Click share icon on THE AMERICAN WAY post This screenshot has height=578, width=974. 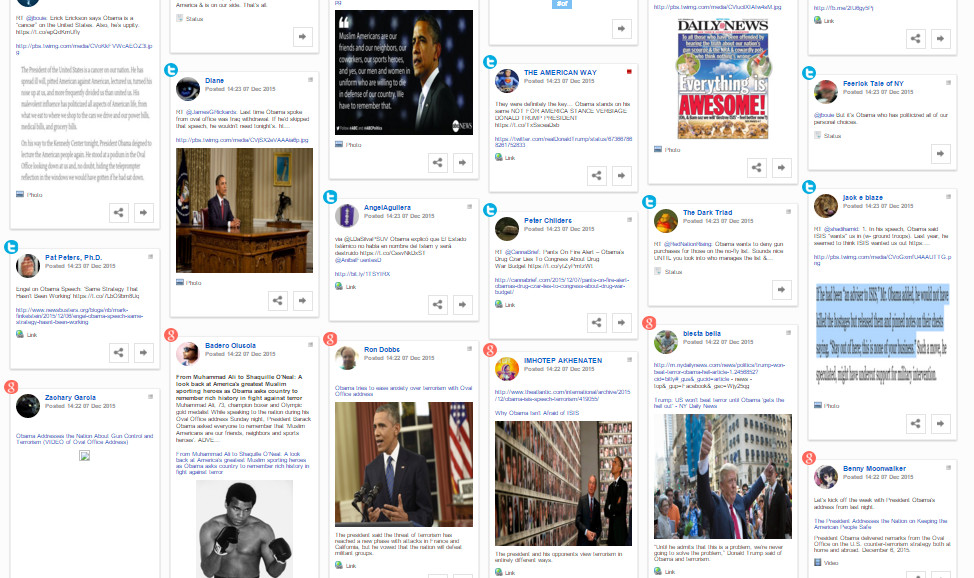click(x=597, y=176)
